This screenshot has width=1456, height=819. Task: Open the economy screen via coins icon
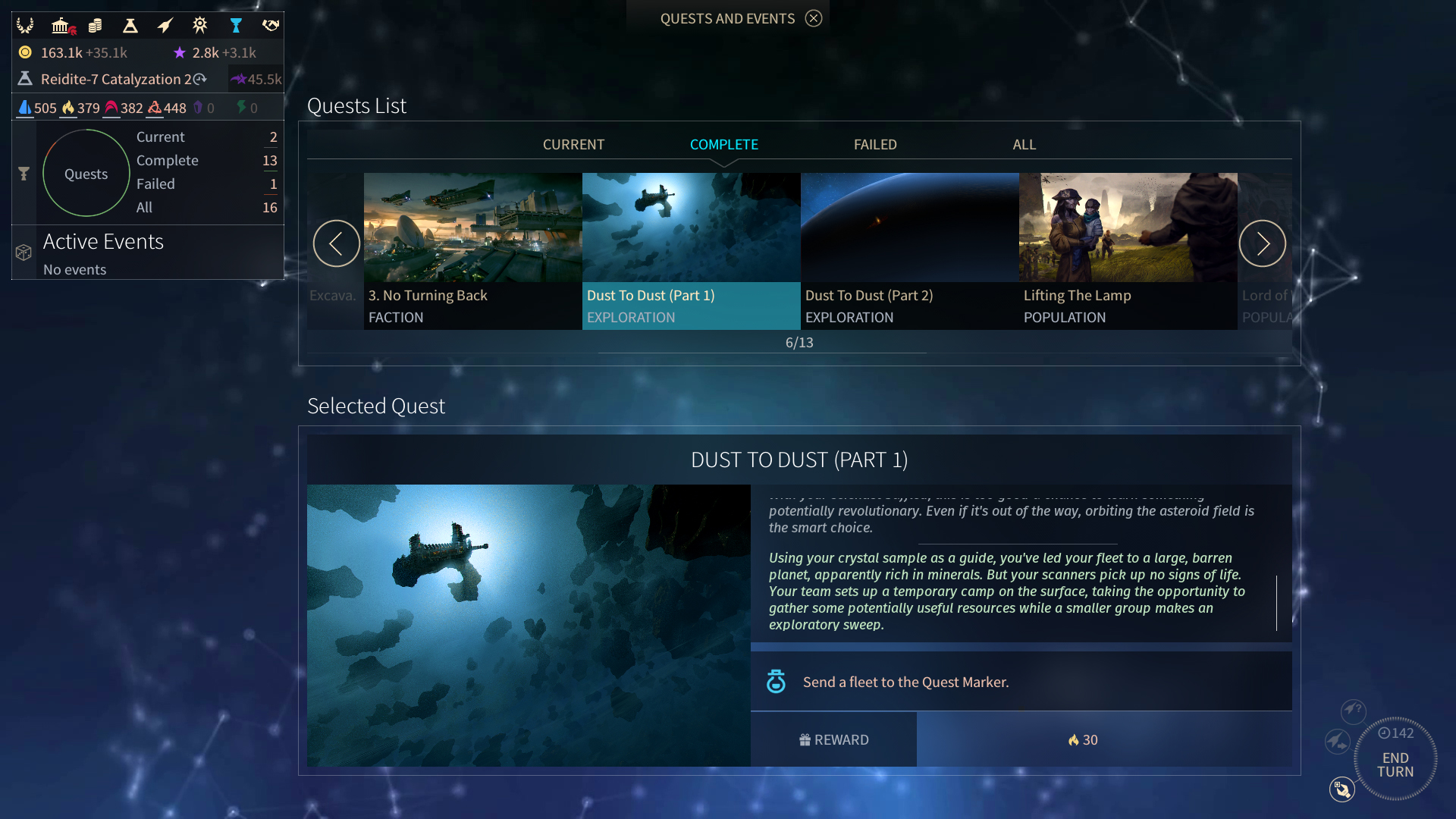96,25
